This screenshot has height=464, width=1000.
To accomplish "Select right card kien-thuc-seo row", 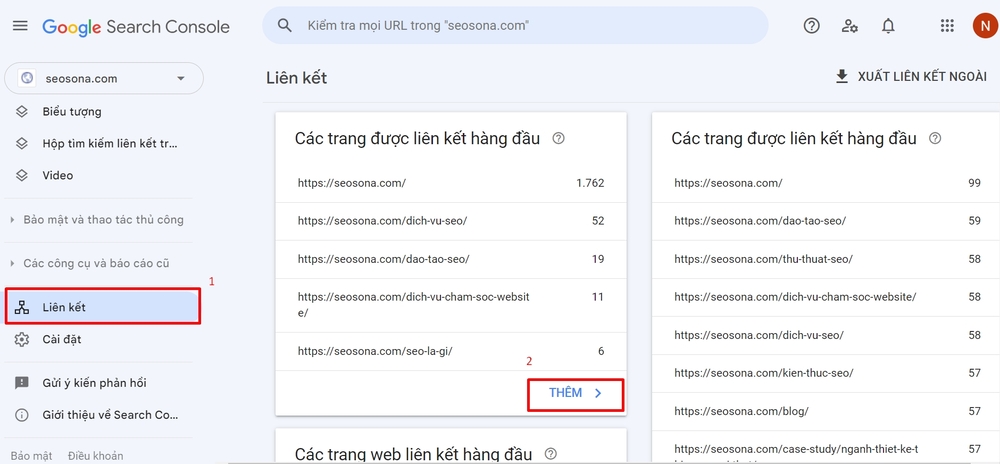I will click(826, 373).
